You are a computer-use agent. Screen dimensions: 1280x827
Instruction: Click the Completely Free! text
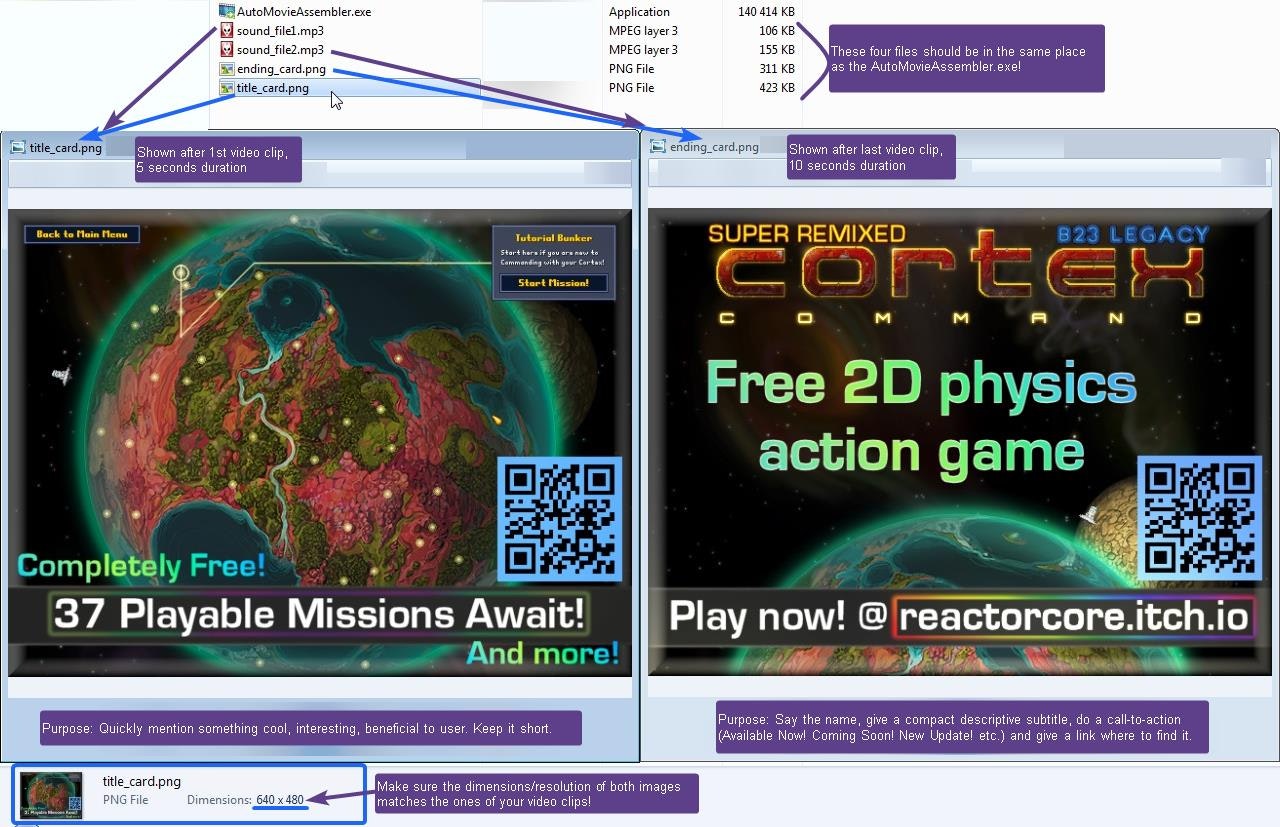(141, 566)
